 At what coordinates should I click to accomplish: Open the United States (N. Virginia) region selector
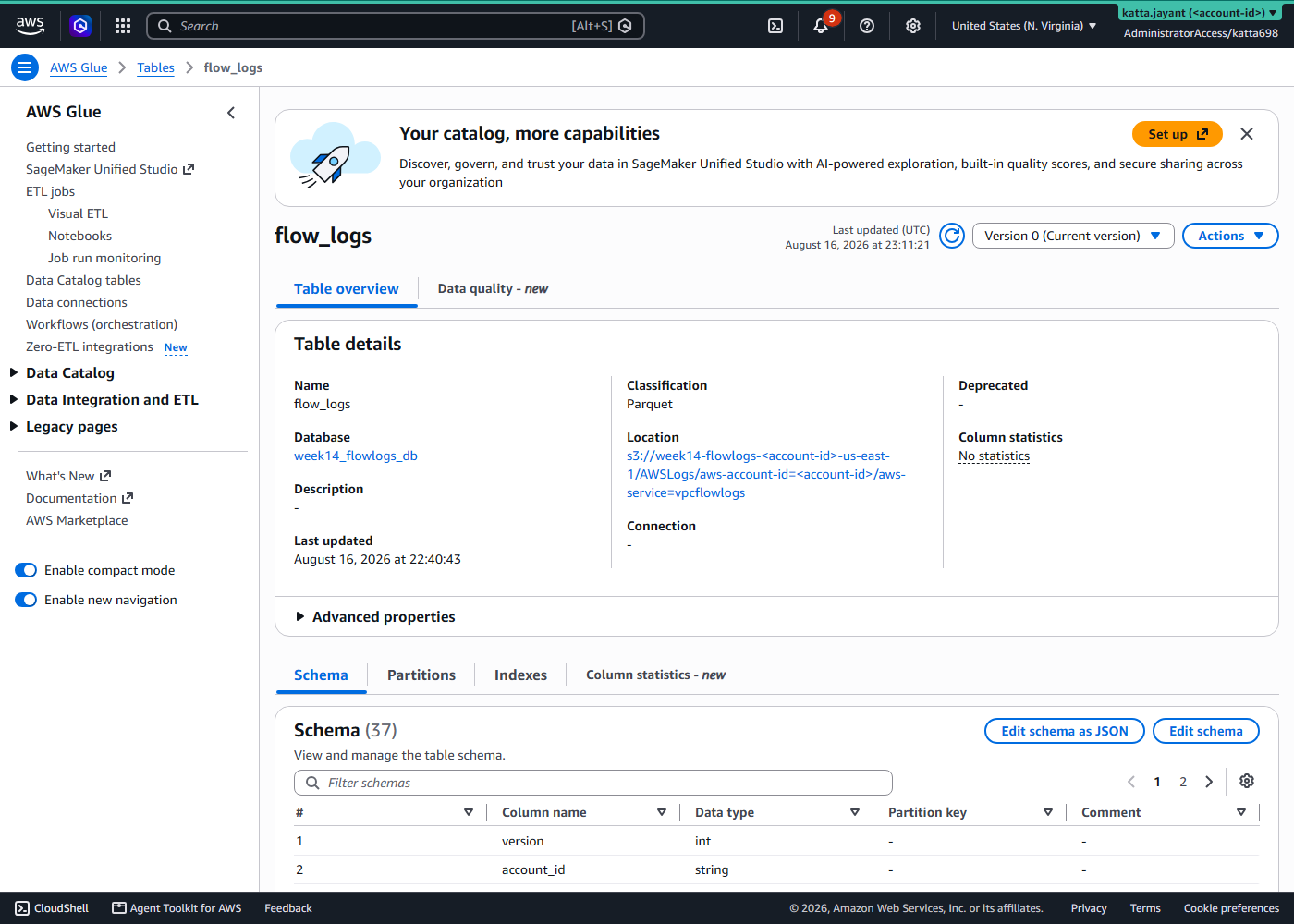coord(1024,26)
